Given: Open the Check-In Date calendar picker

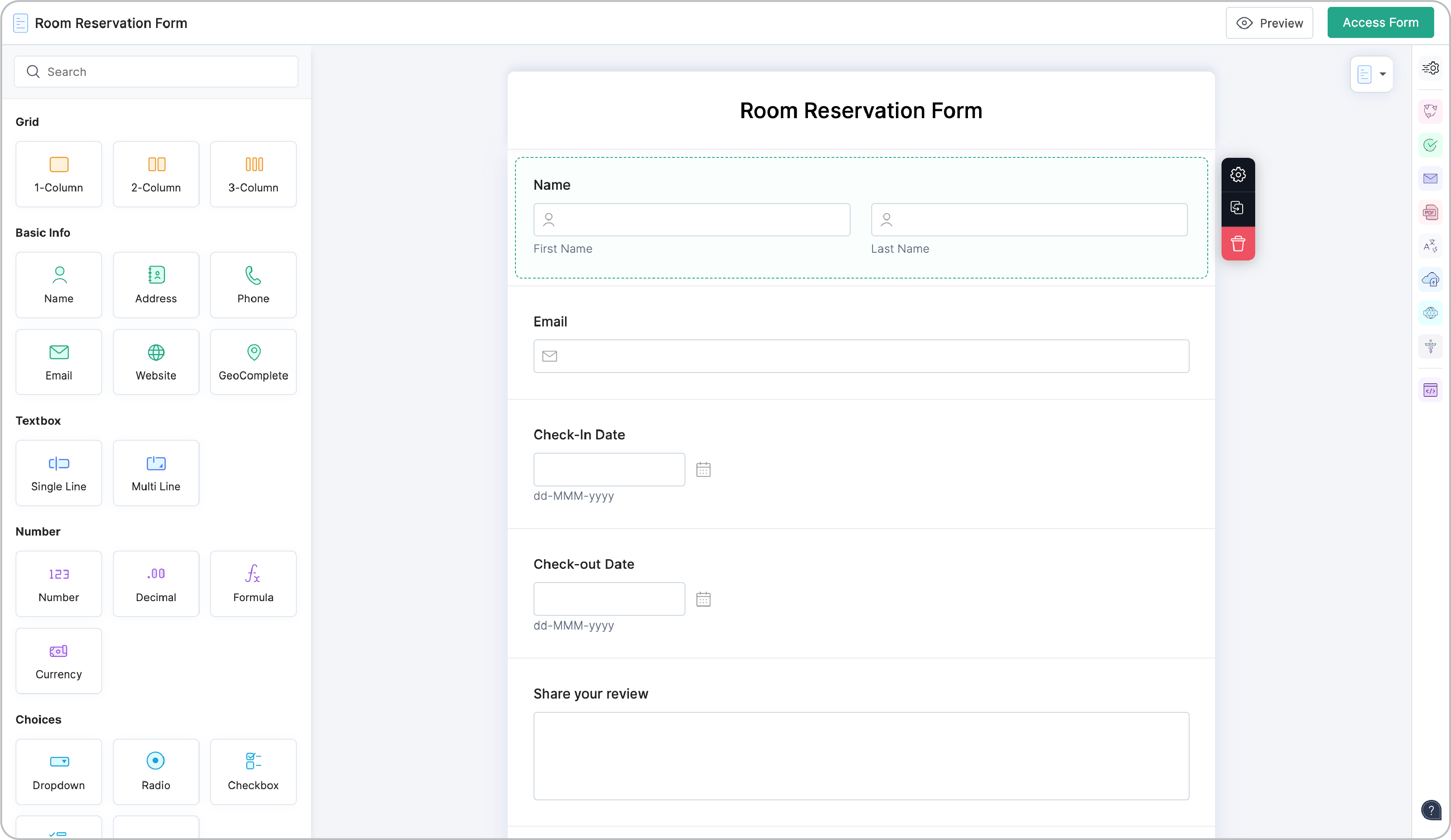Looking at the screenshot, I should pos(703,470).
